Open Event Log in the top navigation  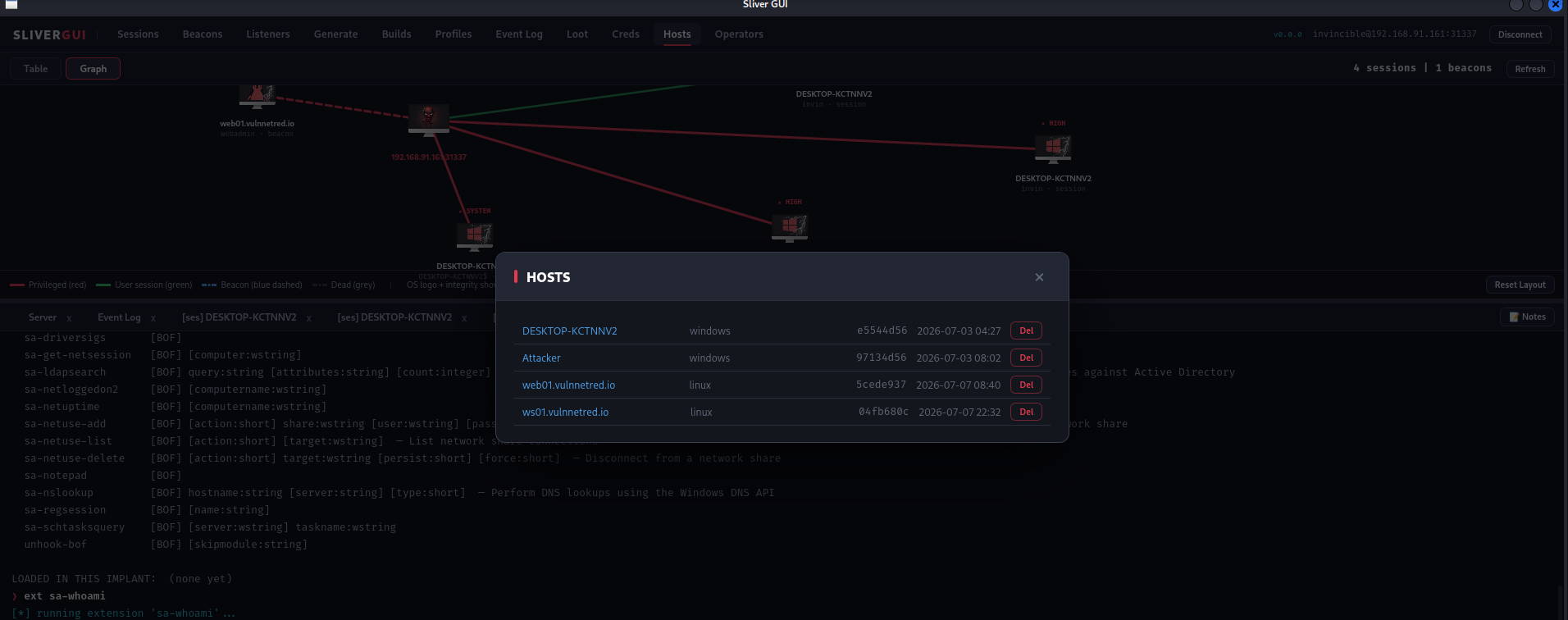(x=519, y=34)
